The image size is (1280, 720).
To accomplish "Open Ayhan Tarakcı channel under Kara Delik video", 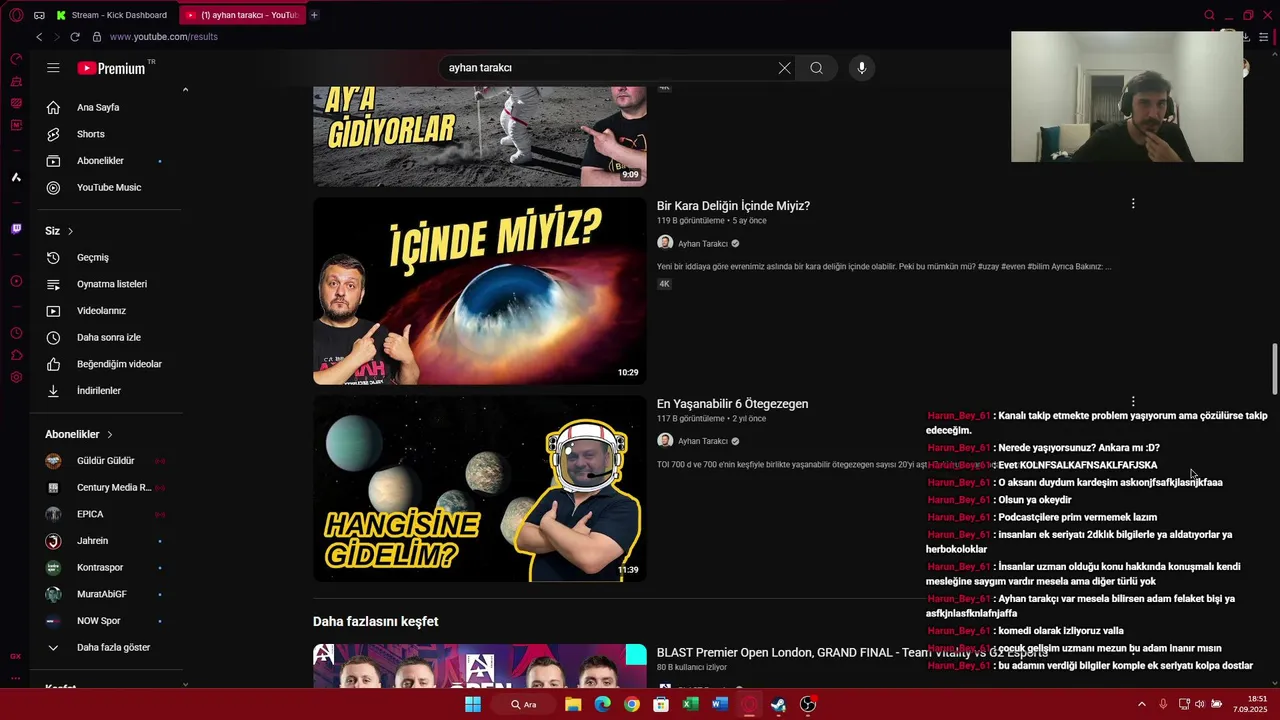I will tap(703, 244).
